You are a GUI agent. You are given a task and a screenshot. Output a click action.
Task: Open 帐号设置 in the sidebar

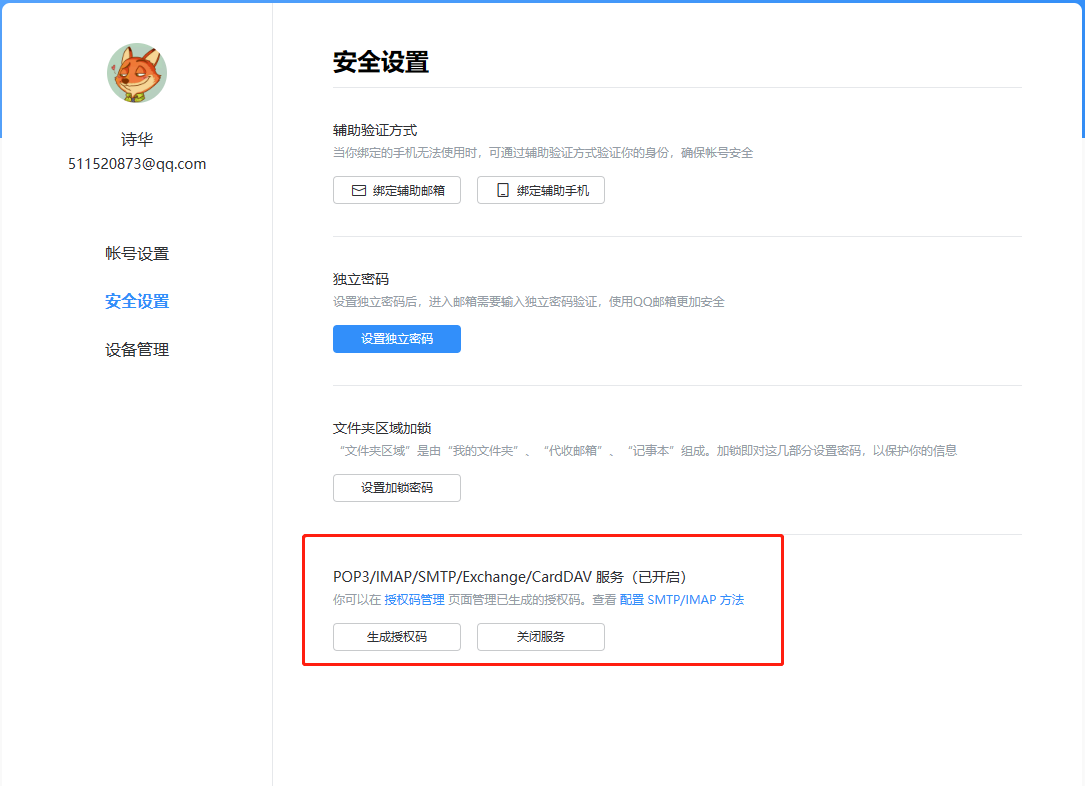pyautogui.click(x=136, y=253)
